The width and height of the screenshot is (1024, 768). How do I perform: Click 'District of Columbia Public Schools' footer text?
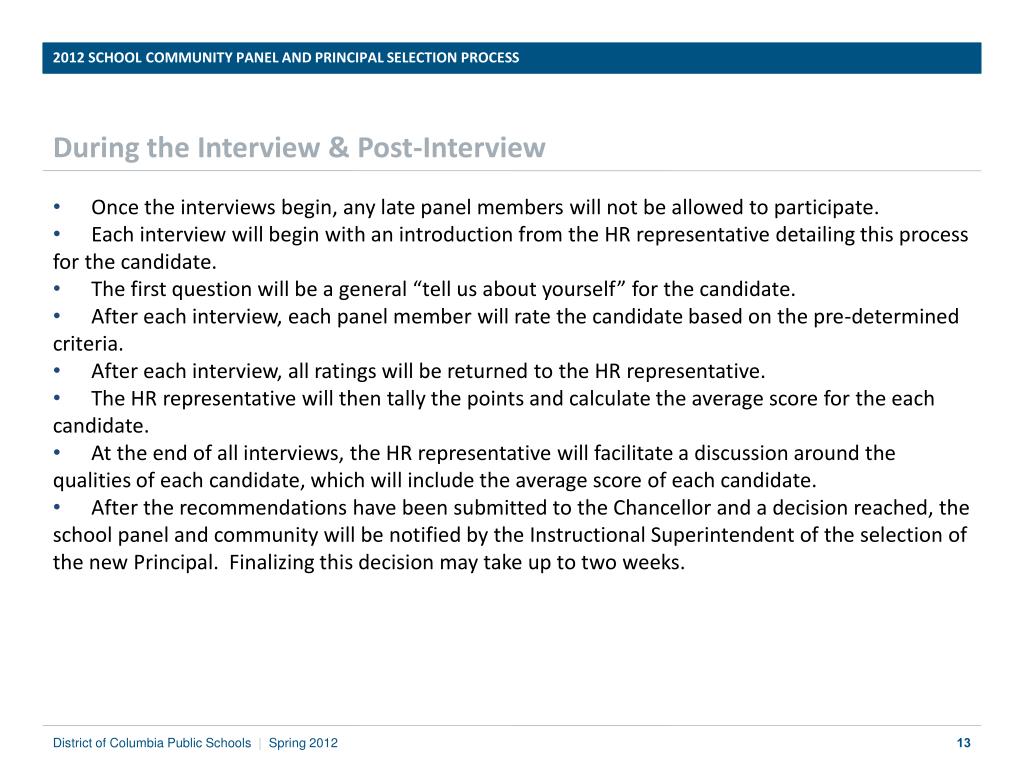click(152, 743)
